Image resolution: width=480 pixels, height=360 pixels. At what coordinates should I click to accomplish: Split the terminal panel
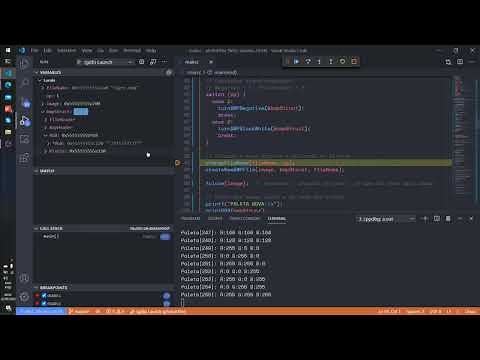coord(437,219)
